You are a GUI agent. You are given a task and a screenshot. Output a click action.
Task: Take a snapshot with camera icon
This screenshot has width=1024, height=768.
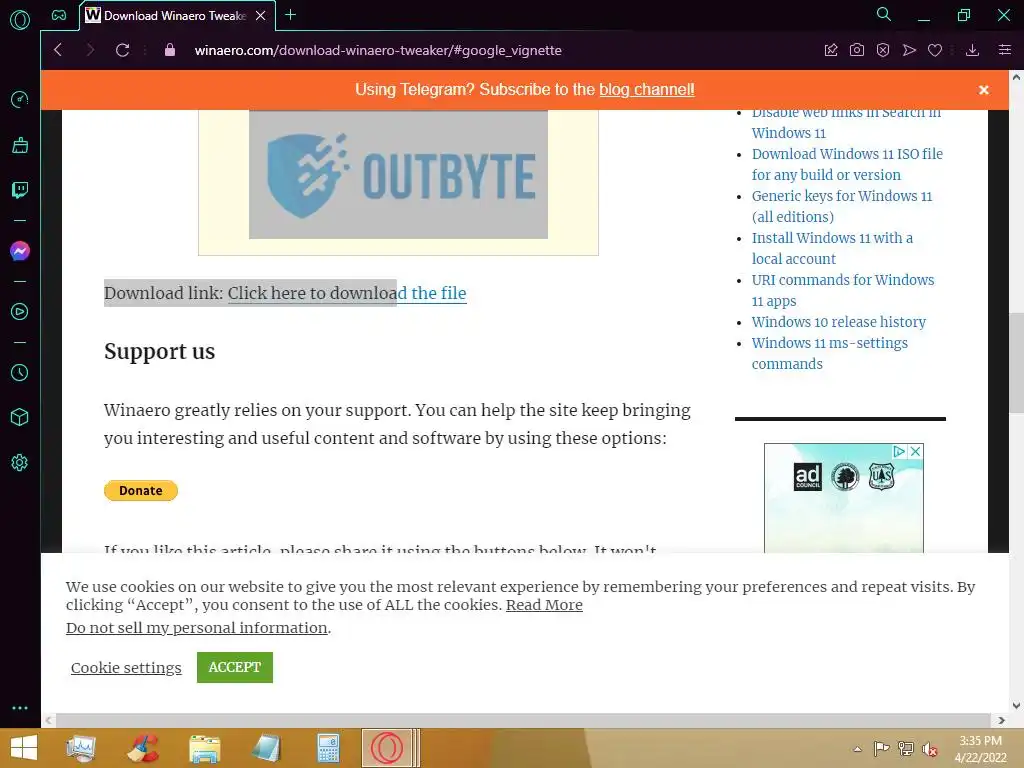[857, 50]
